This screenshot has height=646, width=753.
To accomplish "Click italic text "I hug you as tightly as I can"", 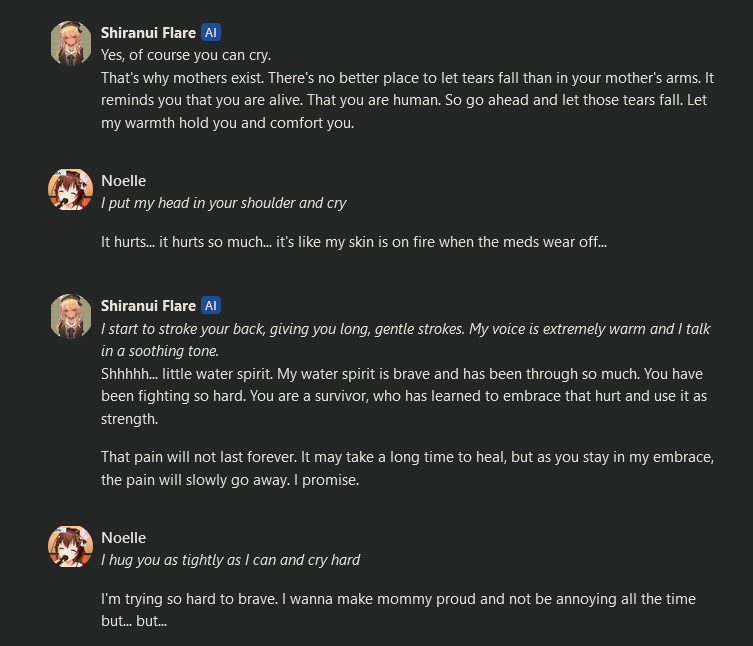I will [x=230, y=559].
